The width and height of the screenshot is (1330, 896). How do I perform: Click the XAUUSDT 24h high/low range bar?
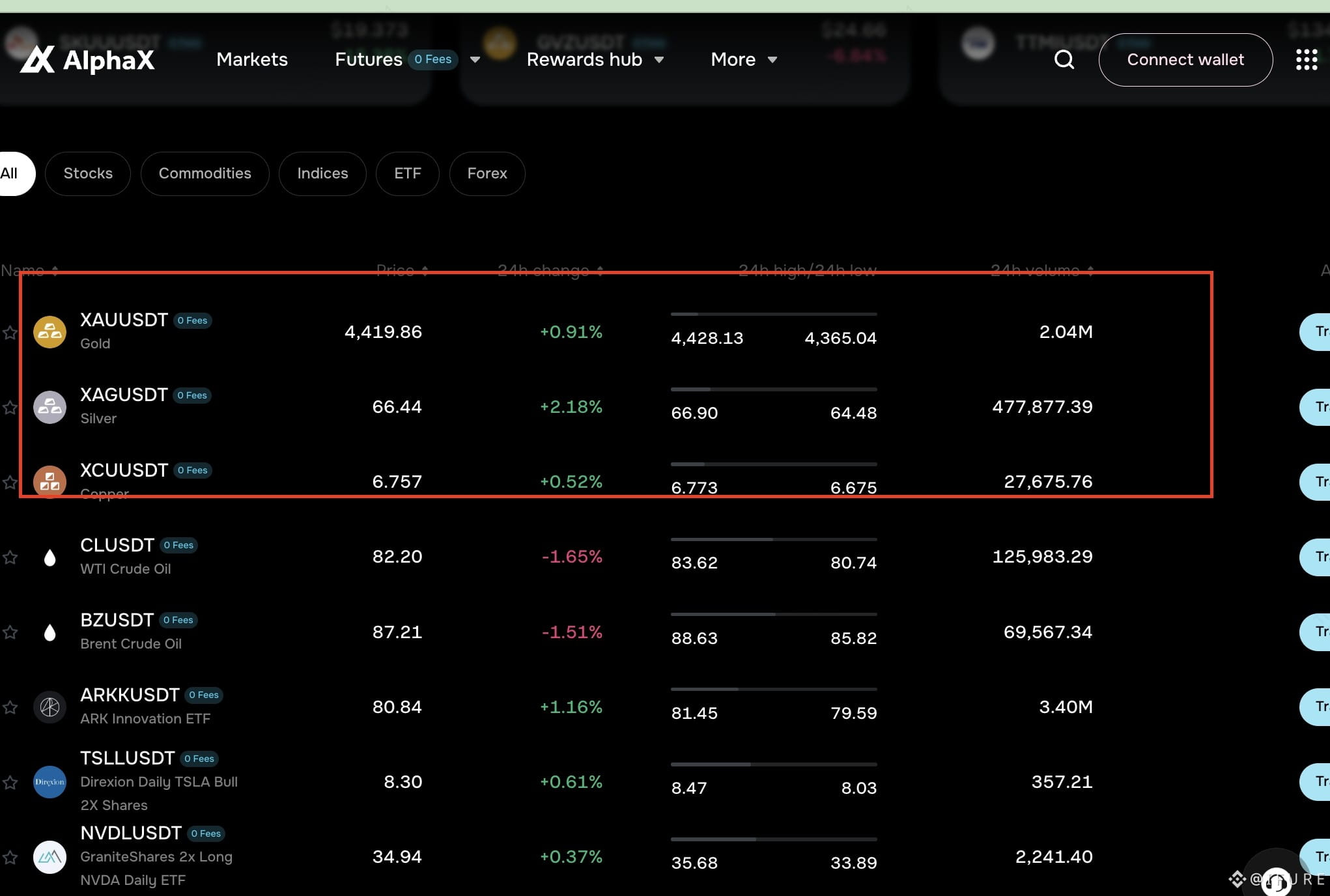[774, 315]
